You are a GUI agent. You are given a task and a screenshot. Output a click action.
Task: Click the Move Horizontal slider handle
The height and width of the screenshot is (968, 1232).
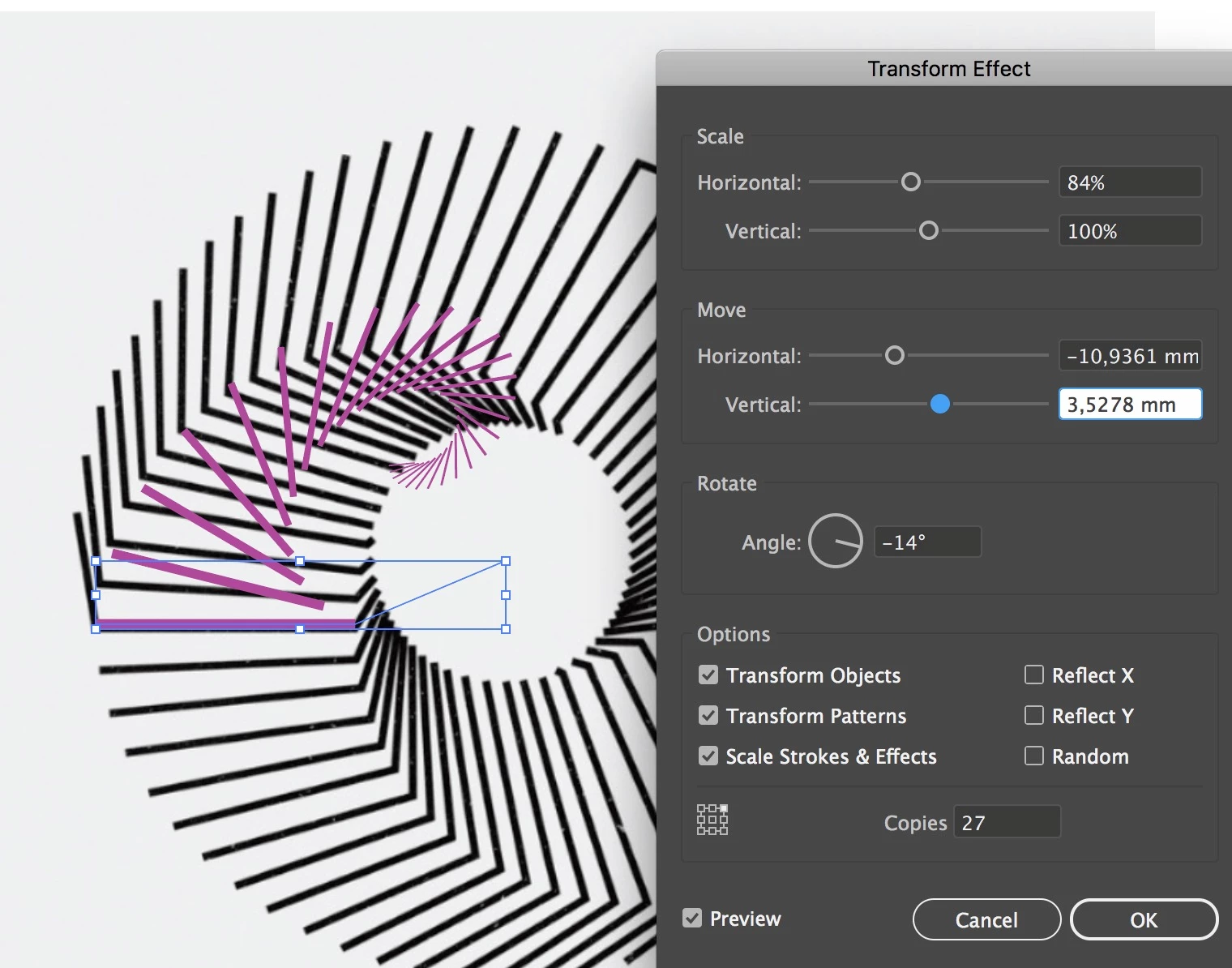895,355
